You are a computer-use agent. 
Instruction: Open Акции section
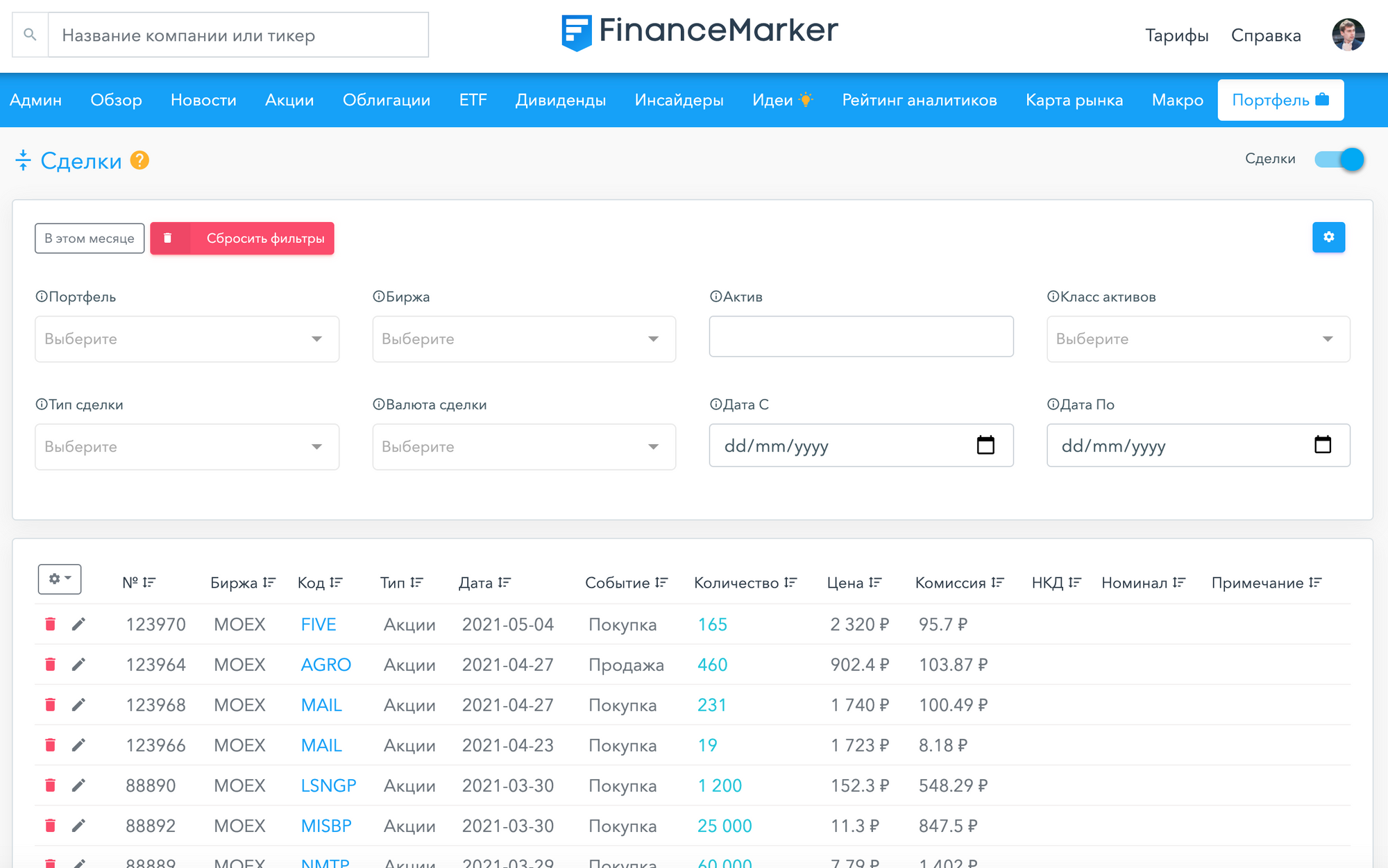coord(289,100)
